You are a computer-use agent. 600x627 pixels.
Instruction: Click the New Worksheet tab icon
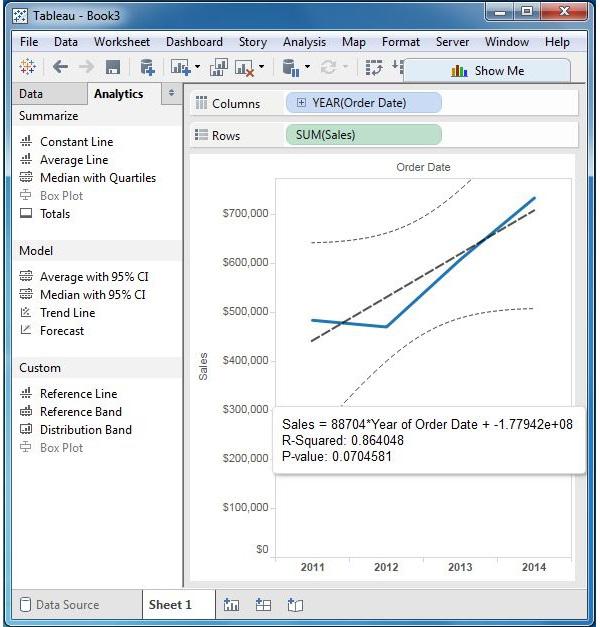coord(231,604)
